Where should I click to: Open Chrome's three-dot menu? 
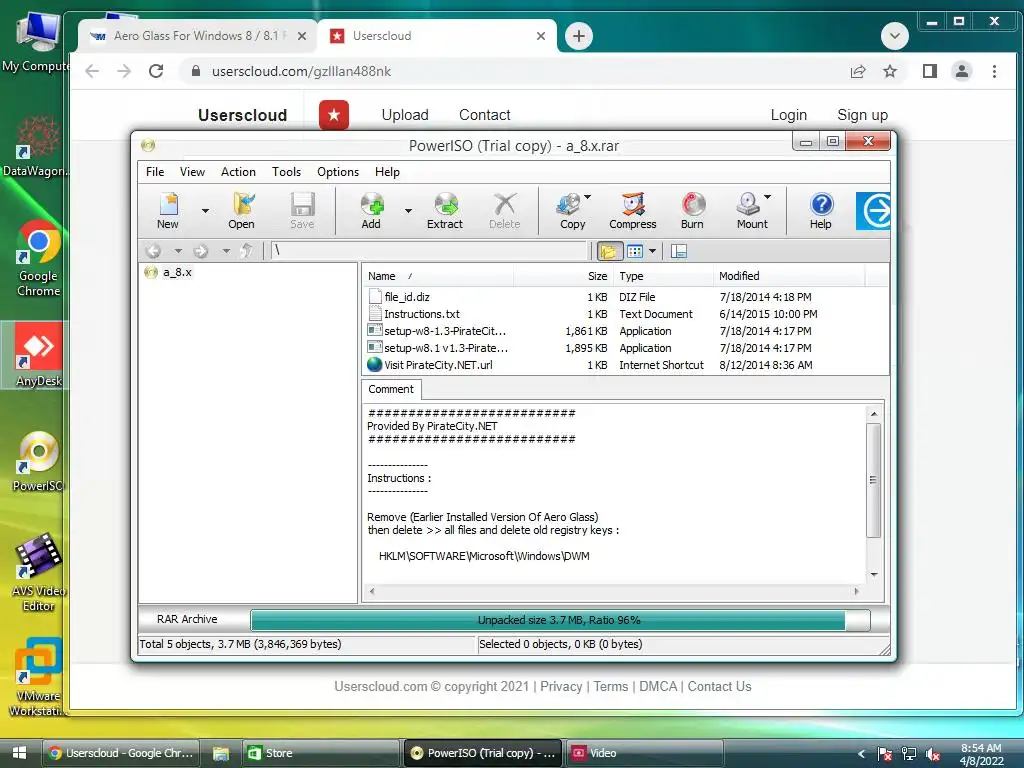click(x=994, y=71)
